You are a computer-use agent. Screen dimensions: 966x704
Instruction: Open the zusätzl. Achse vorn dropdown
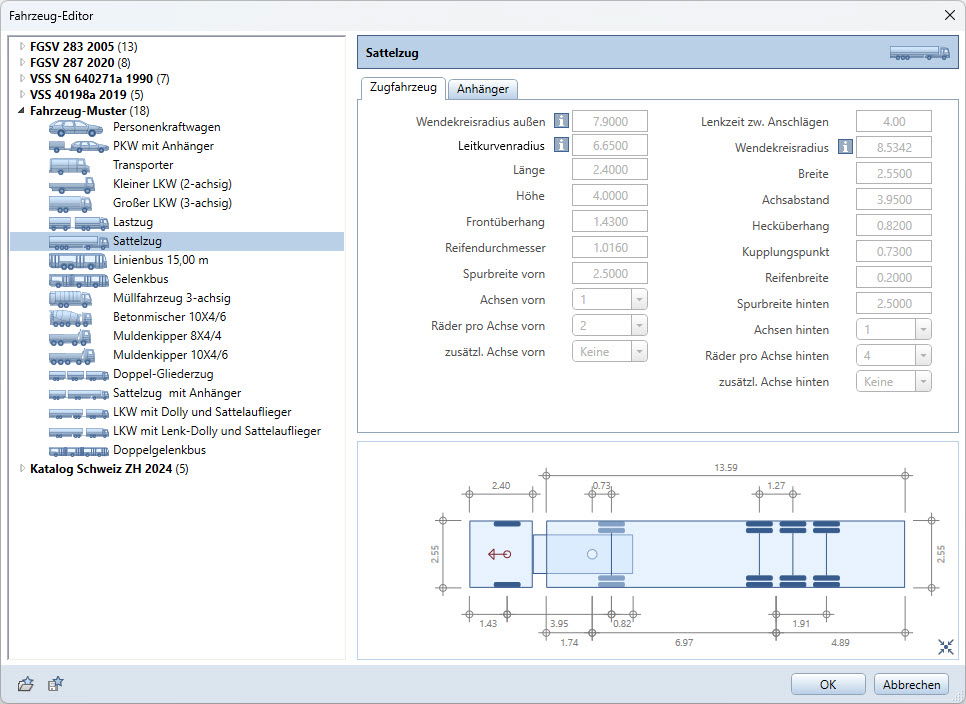(x=639, y=352)
